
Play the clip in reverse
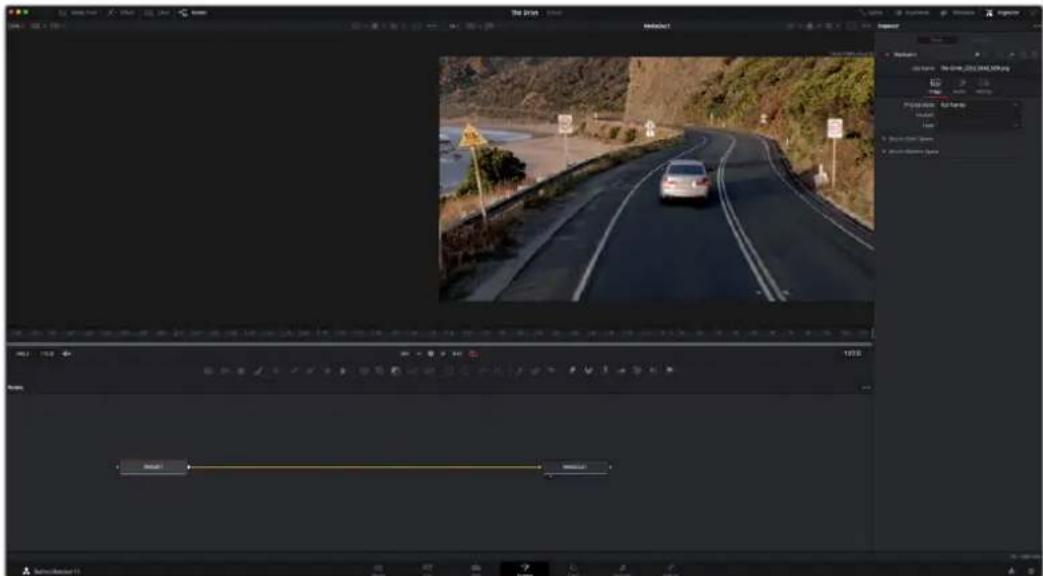click(x=419, y=354)
